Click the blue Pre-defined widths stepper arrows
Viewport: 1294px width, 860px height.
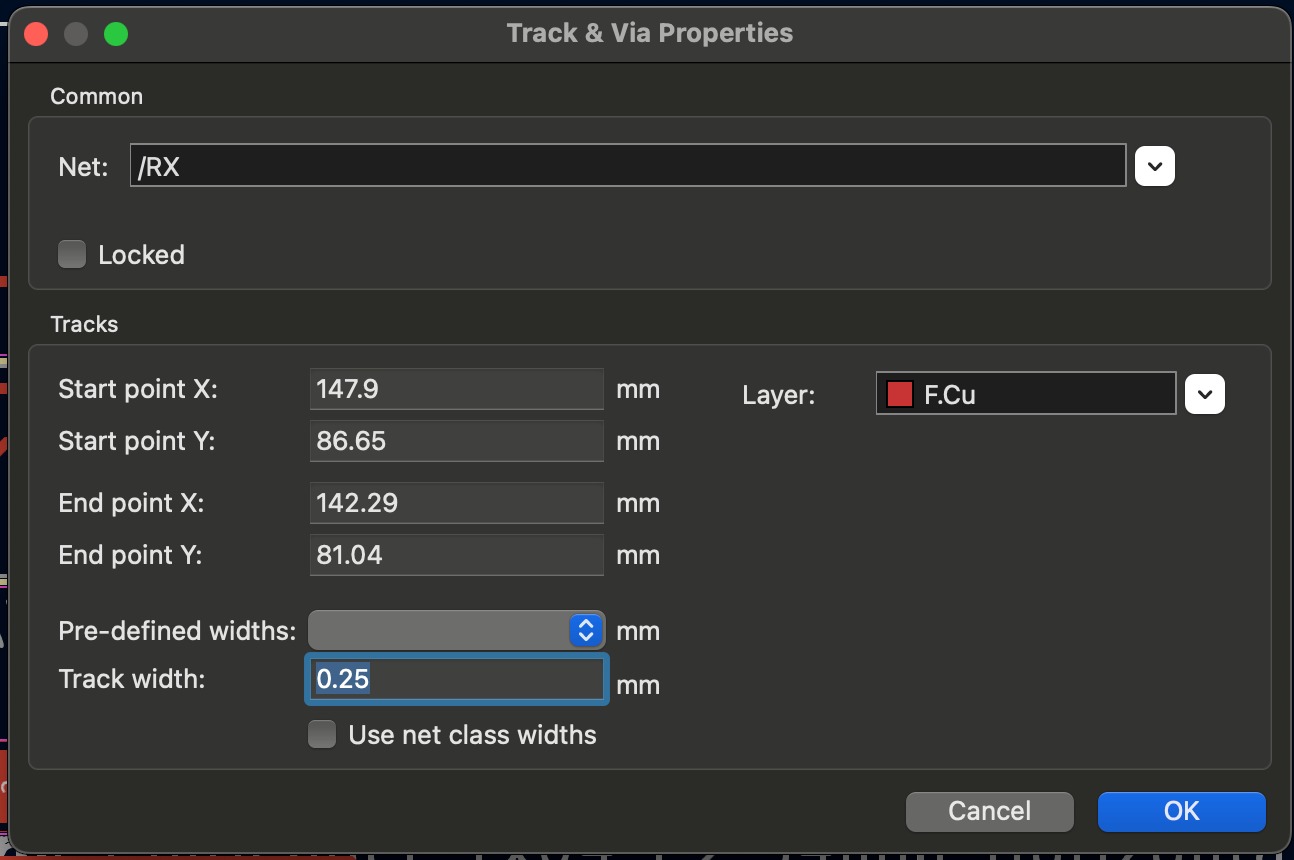tap(585, 630)
